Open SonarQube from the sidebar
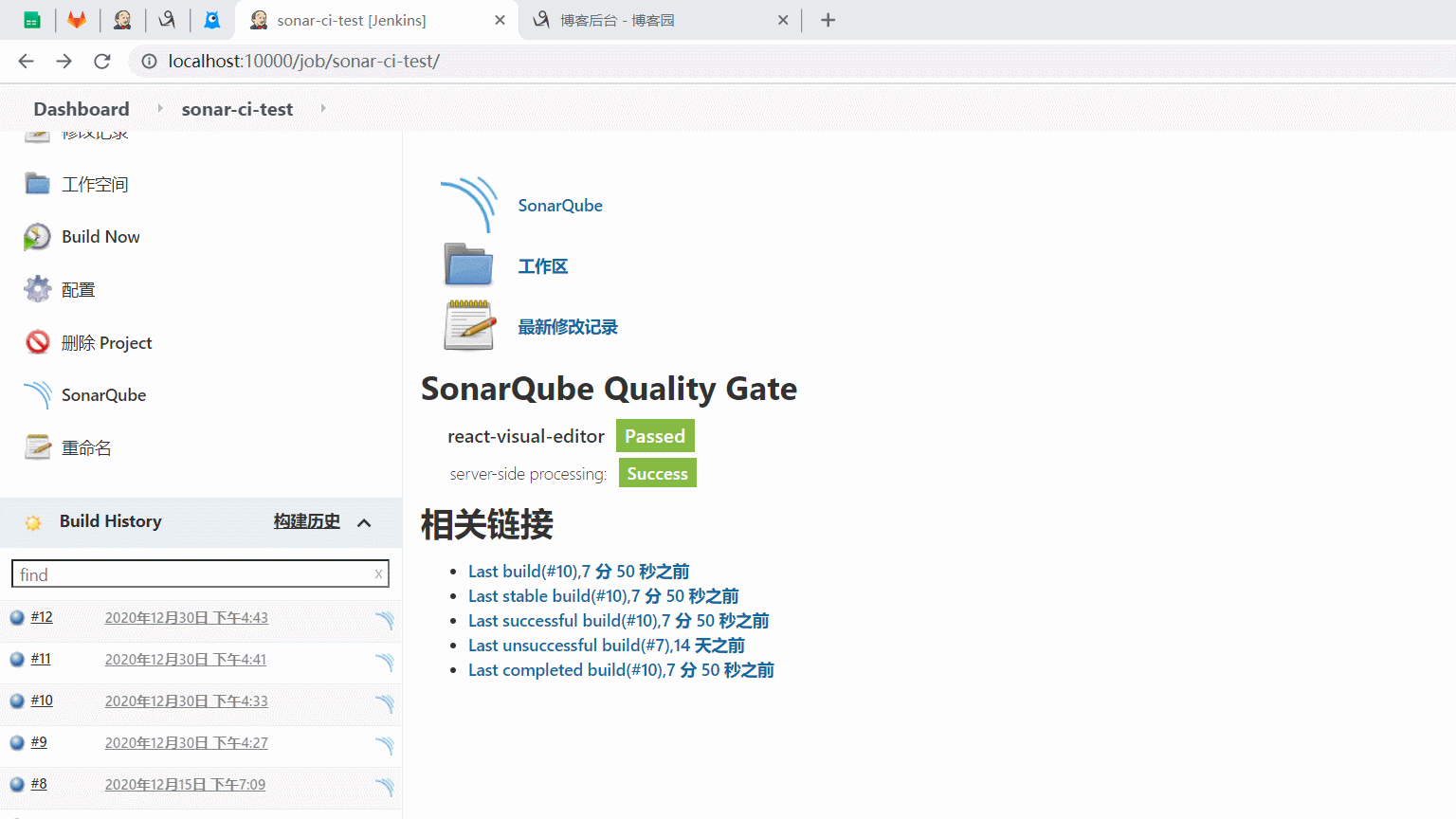The height and width of the screenshot is (819, 1456). pos(103,395)
